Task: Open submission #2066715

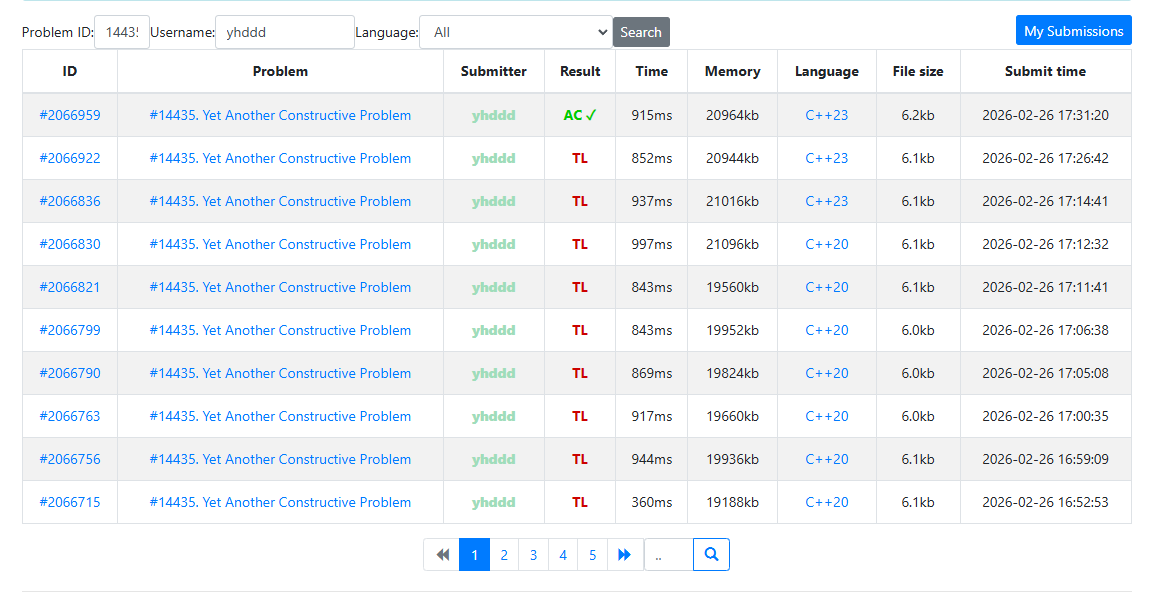Action: (70, 502)
